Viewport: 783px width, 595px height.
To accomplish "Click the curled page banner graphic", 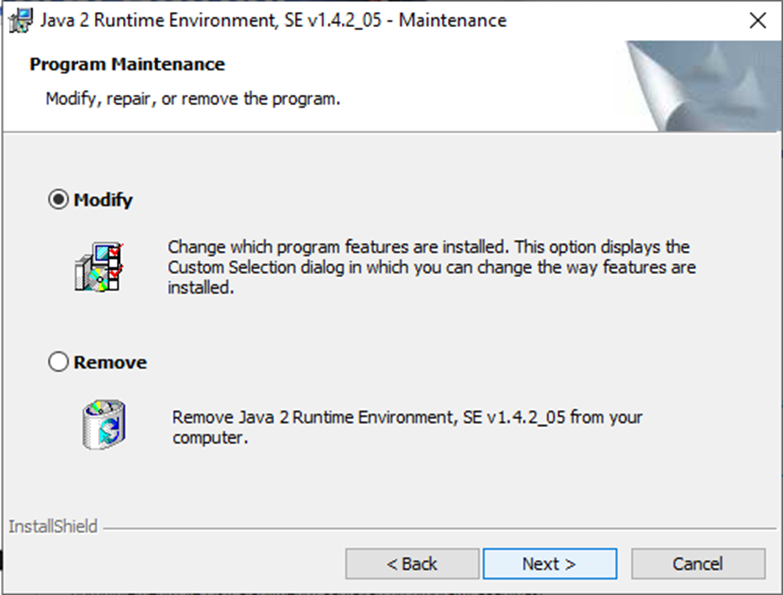I will (704, 86).
